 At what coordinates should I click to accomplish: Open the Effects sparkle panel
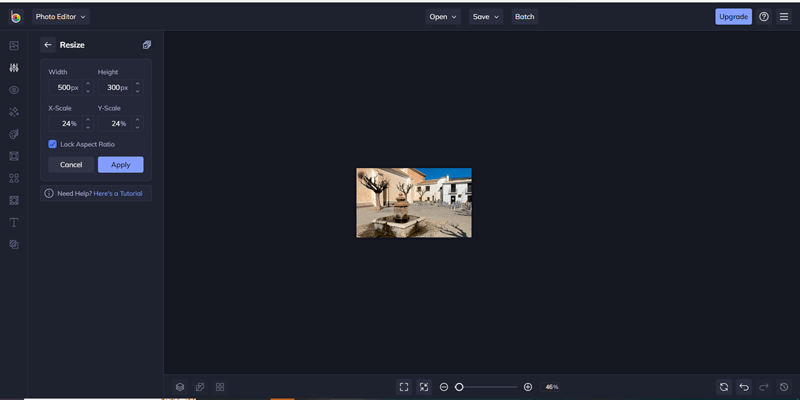click(x=14, y=112)
